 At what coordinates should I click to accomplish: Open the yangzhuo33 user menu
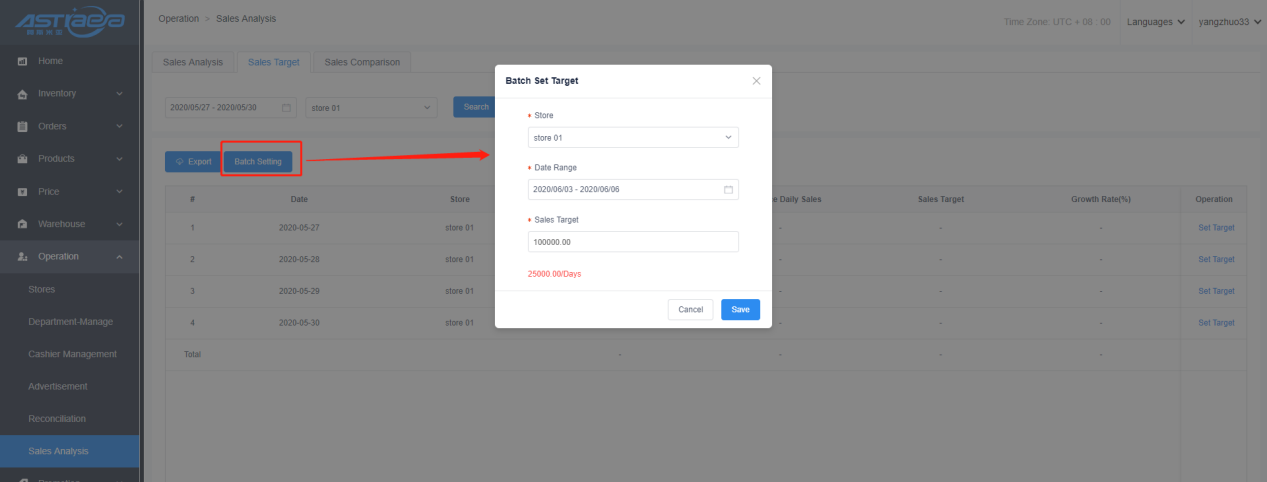(x=1228, y=21)
